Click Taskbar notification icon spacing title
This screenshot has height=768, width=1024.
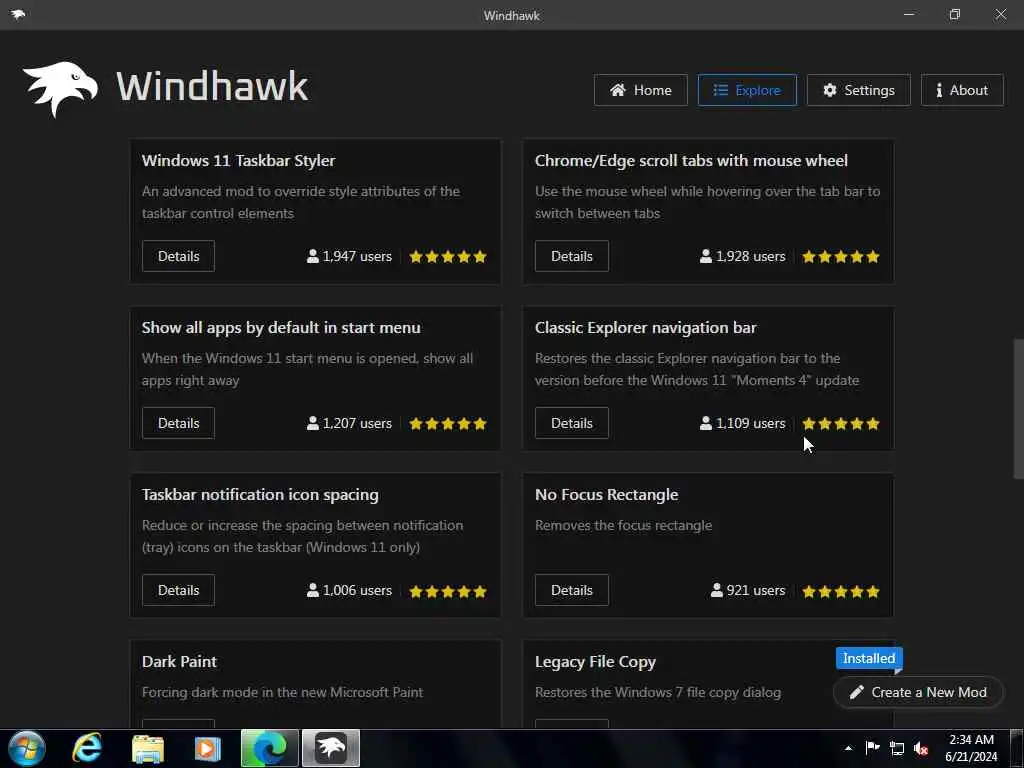tap(260, 495)
